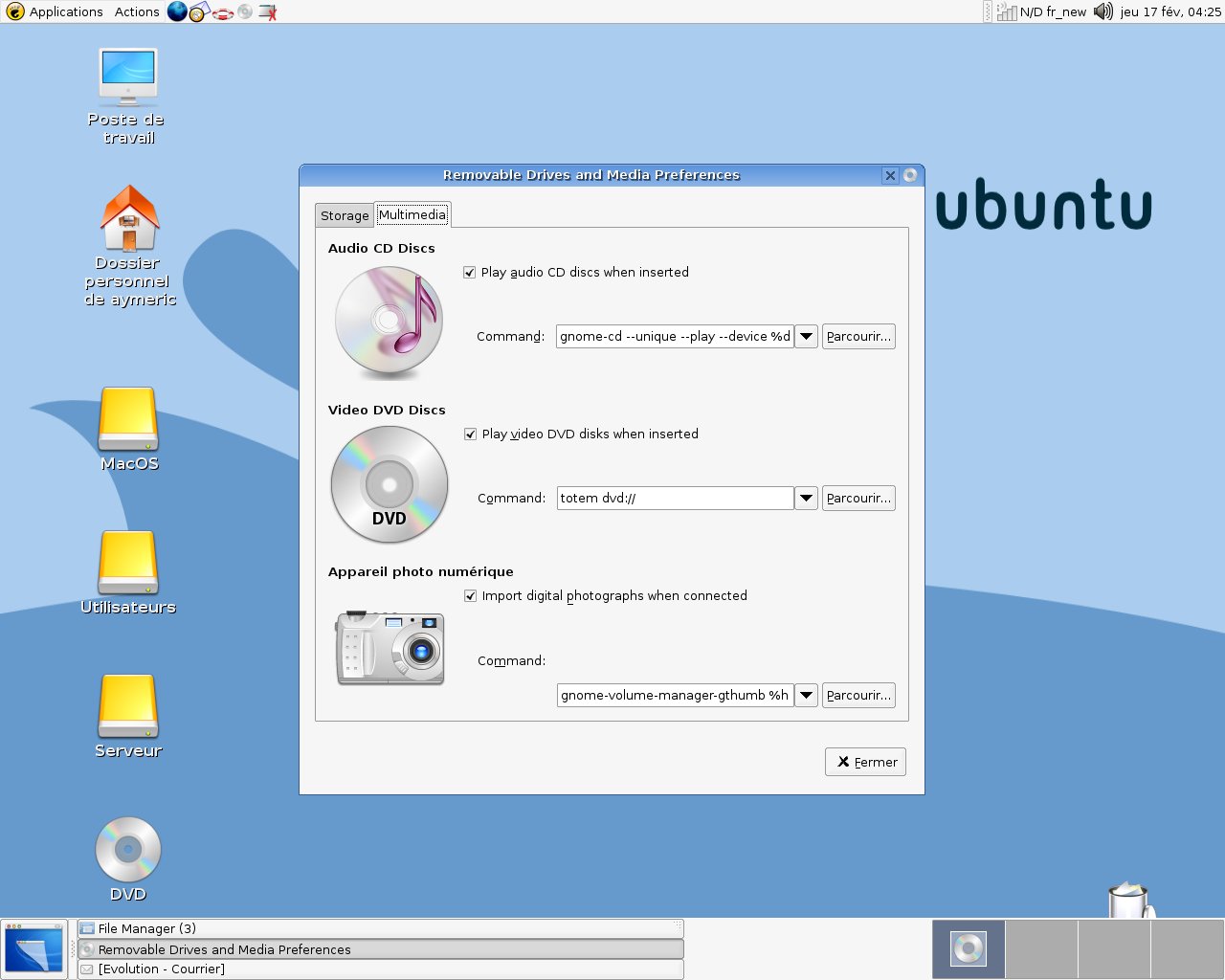Launch the web browser globe icon
1225x980 pixels.
(177, 11)
